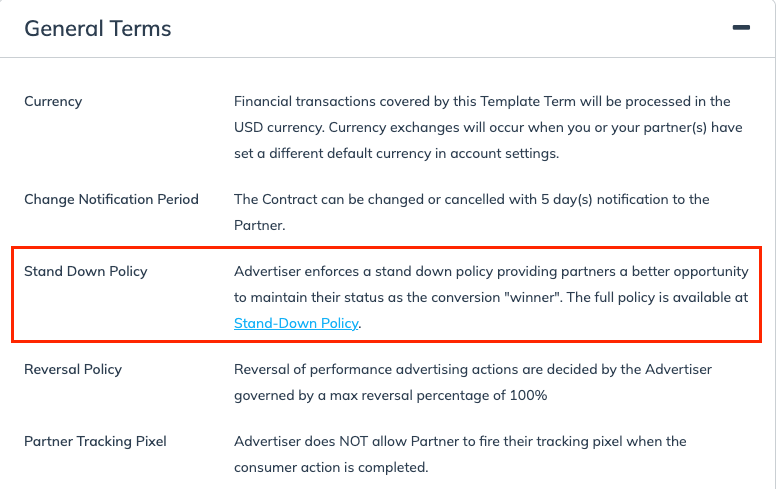The width and height of the screenshot is (784, 489).
Task: Click the "100%" reversal percentage text
Action: point(530,395)
